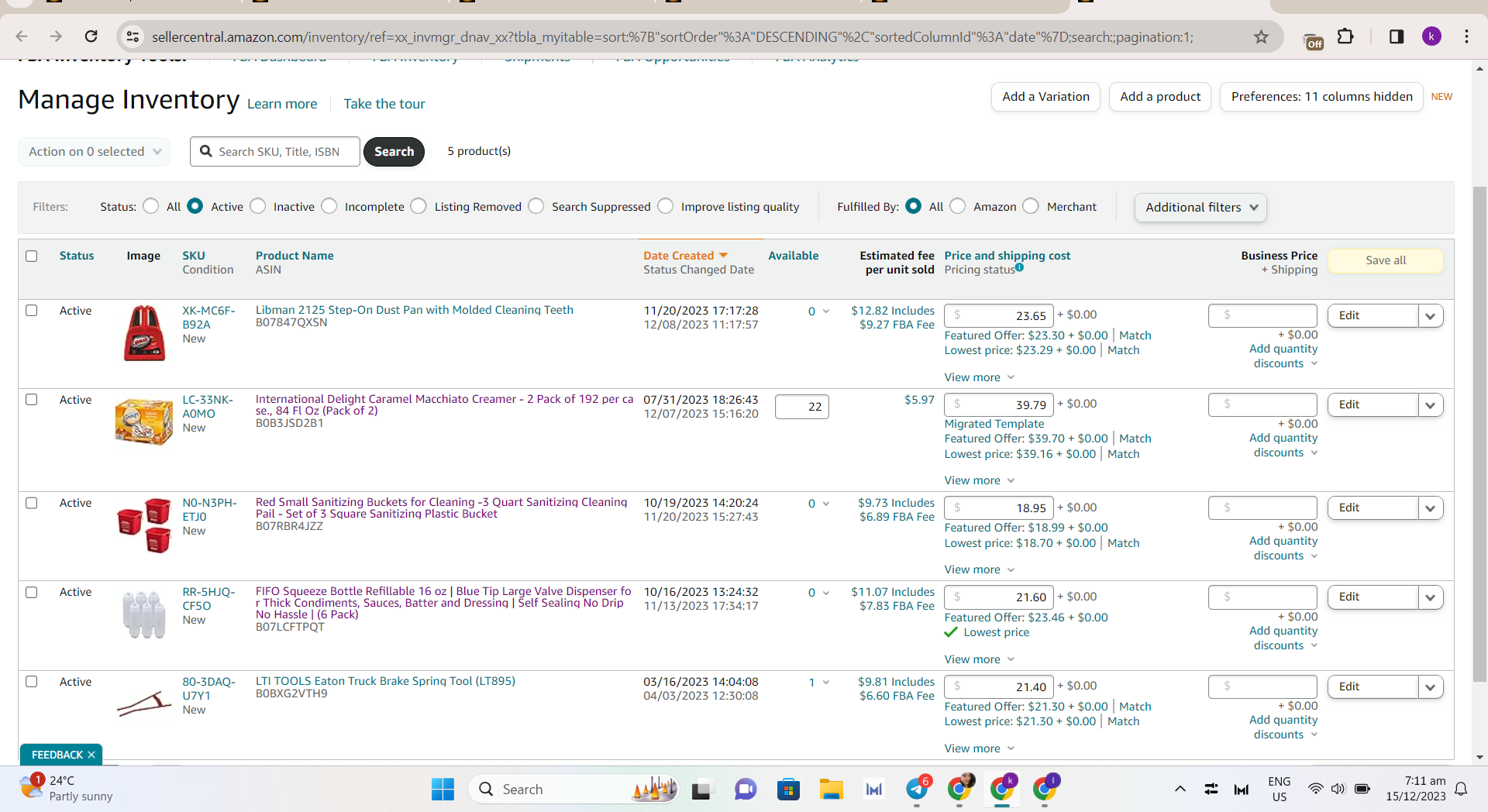Image resolution: width=1488 pixels, height=812 pixels.
Task: Open Preferences: 11 columns hidden
Action: [1321, 97]
